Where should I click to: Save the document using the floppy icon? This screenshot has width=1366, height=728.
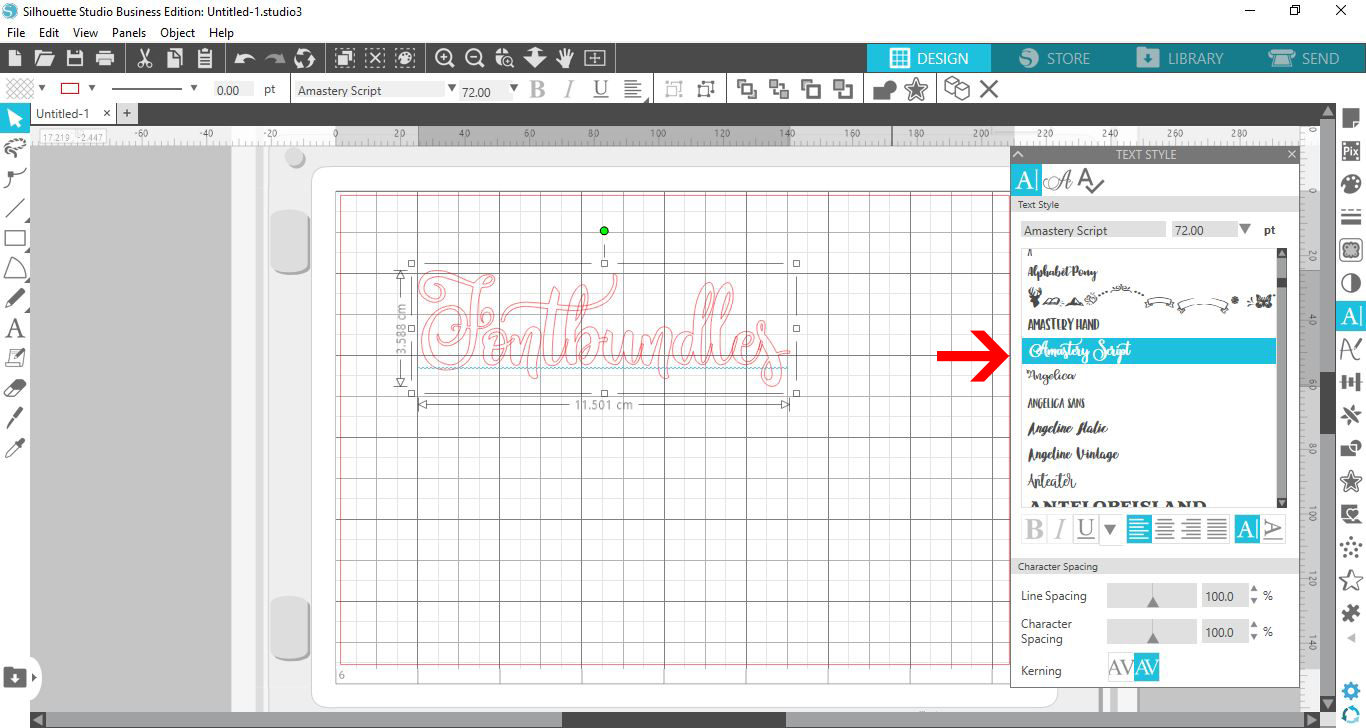74,58
